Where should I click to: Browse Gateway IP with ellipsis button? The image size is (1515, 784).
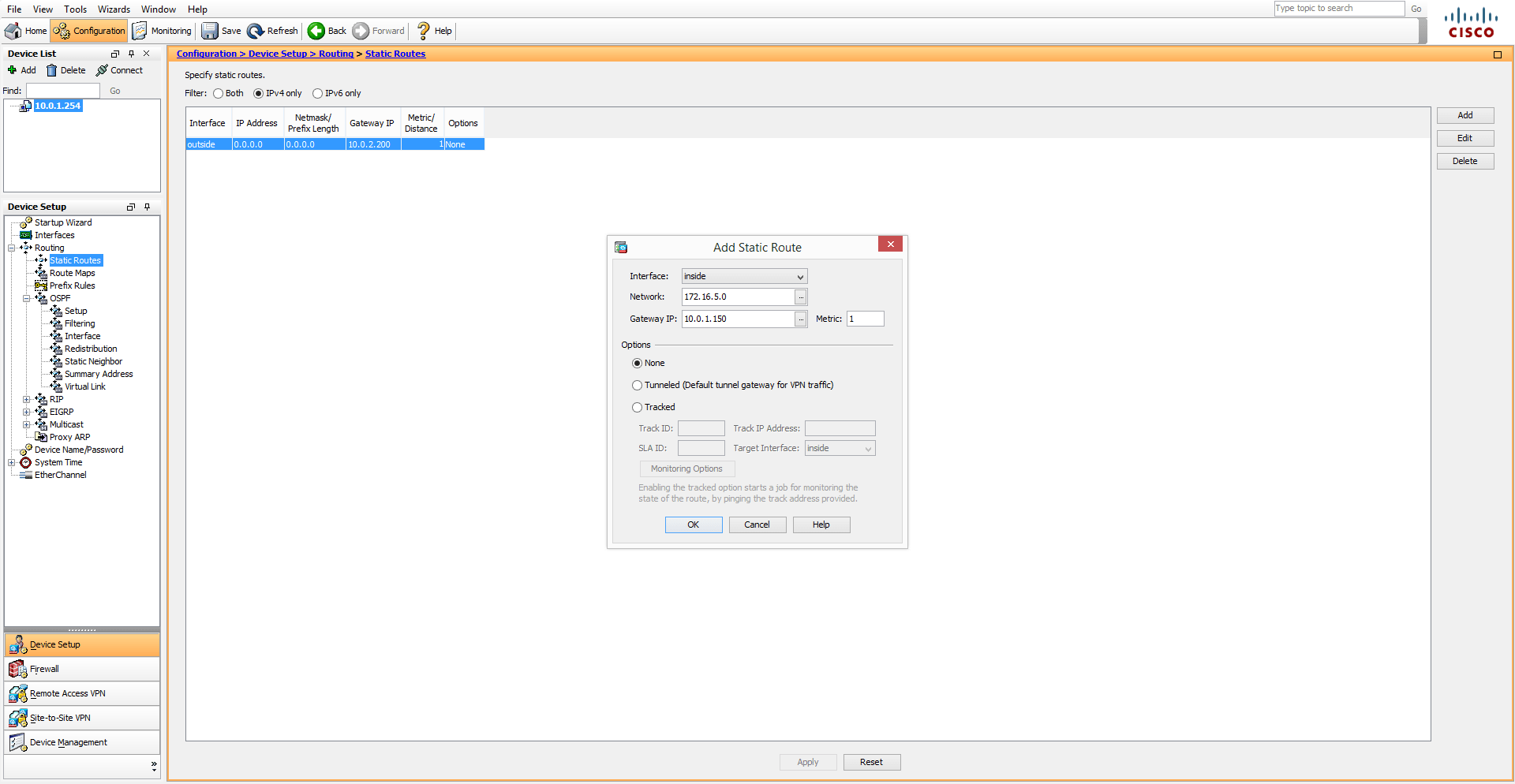(801, 319)
